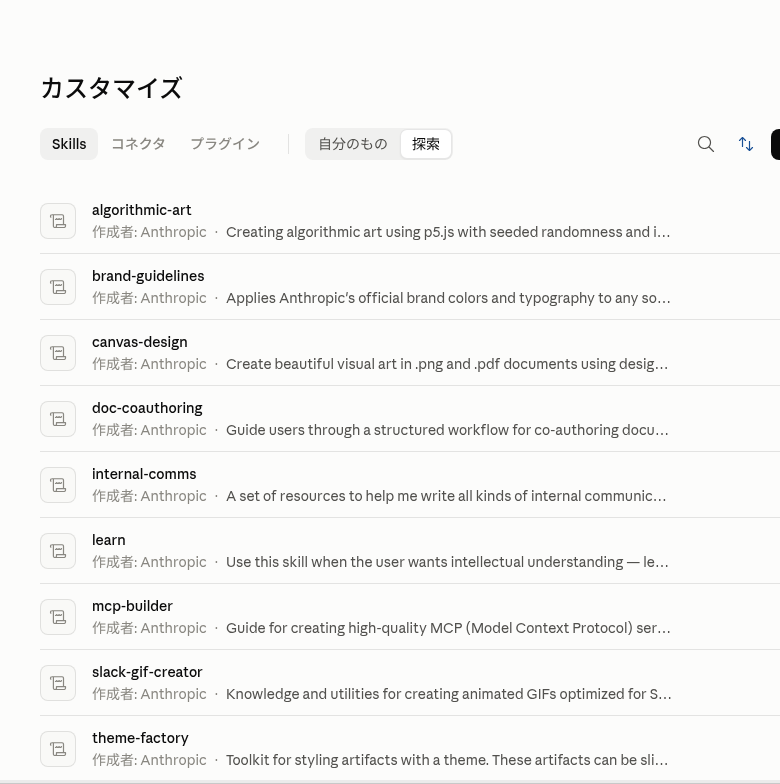This screenshot has height=784, width=780.
Task: Click 作成者: Anthropic under mcp-builder
Action: (149, 628)
